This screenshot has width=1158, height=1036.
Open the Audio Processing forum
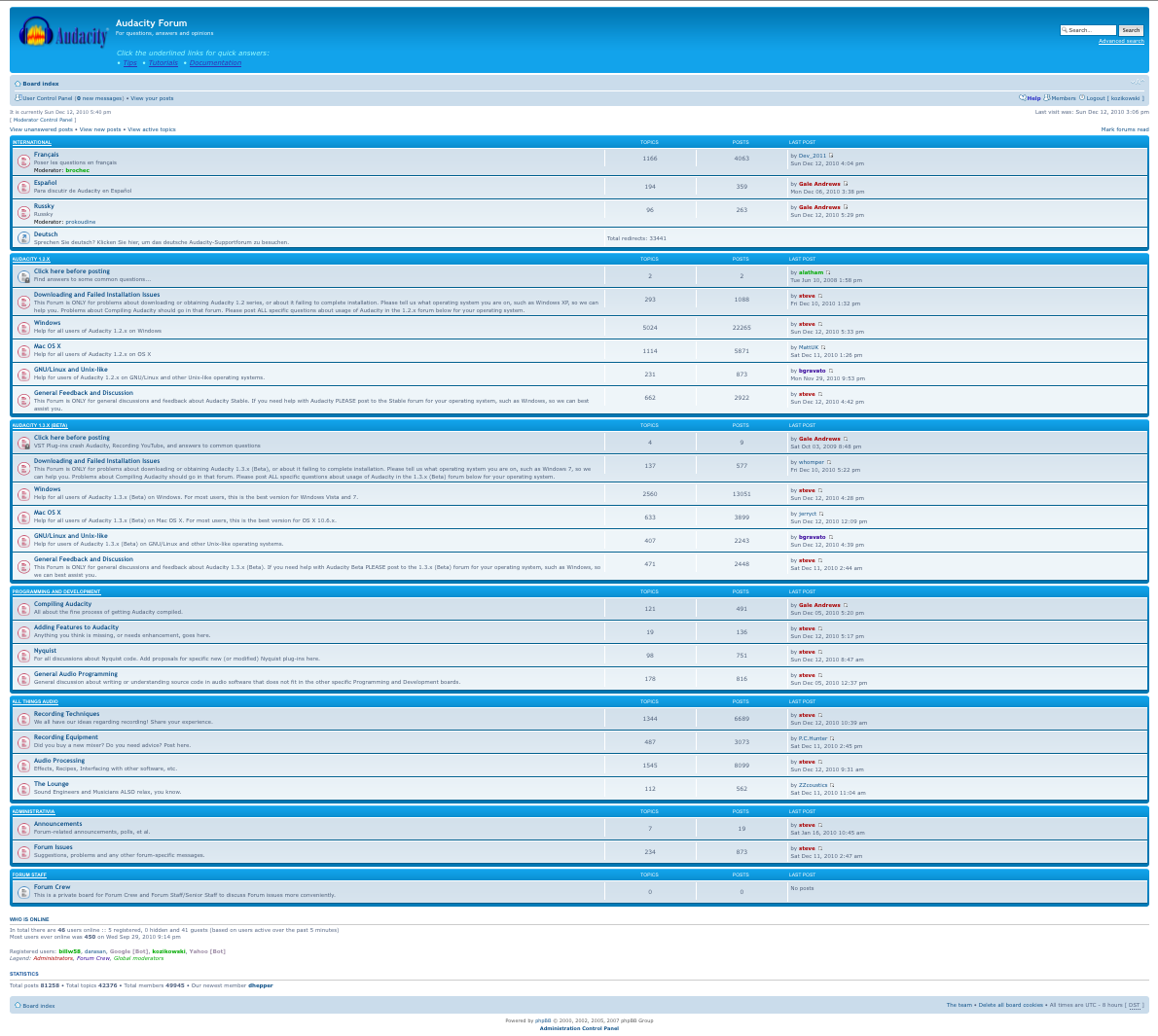coord(59,761)
